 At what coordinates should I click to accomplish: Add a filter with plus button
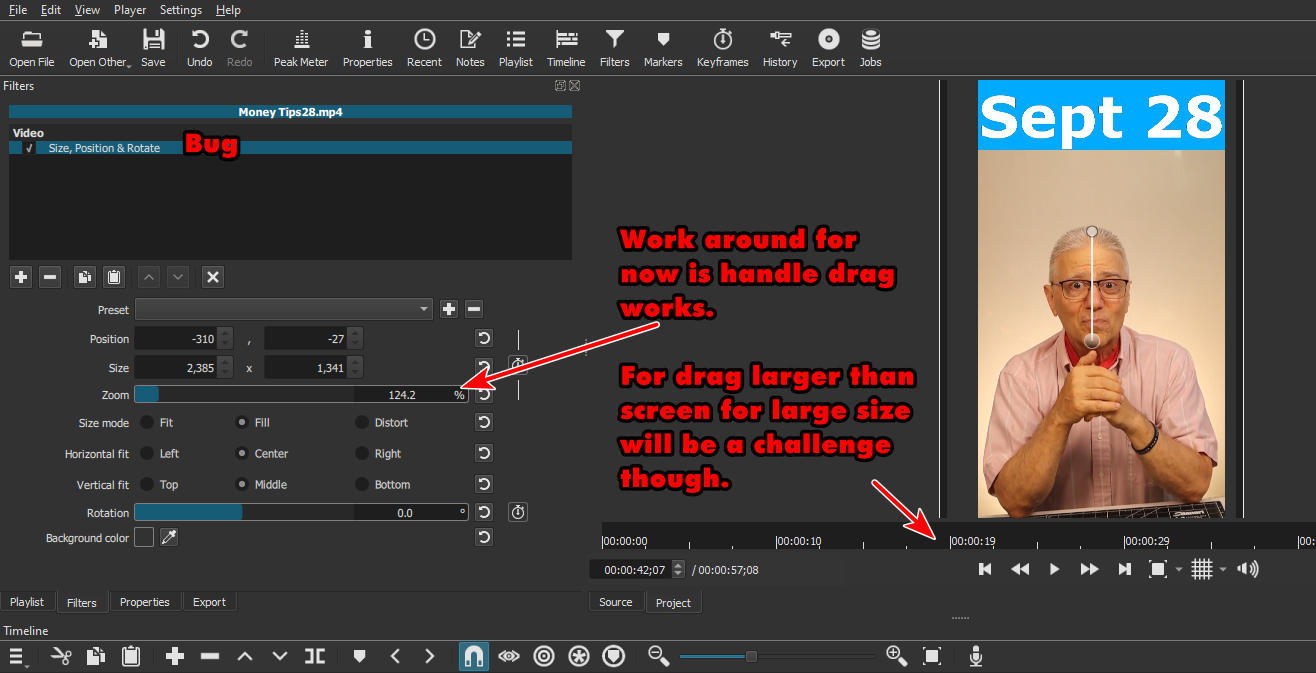click(x=21, y=277)
